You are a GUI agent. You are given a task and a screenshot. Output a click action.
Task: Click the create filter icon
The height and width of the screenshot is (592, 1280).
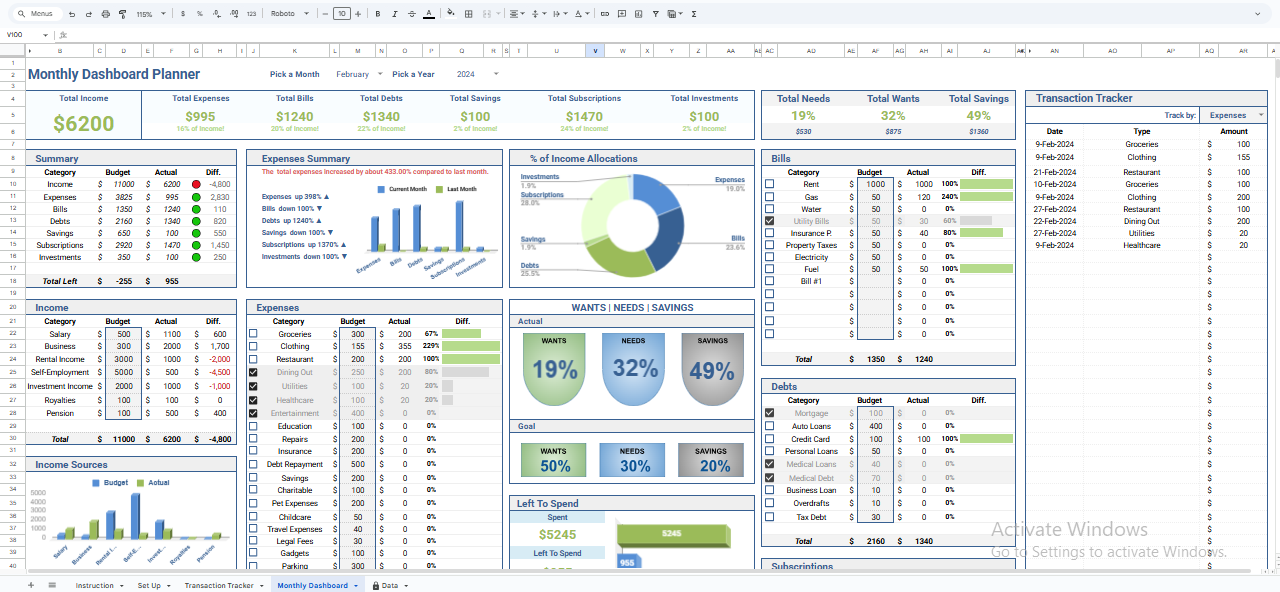pyautogui.click(x=656, y=13)
